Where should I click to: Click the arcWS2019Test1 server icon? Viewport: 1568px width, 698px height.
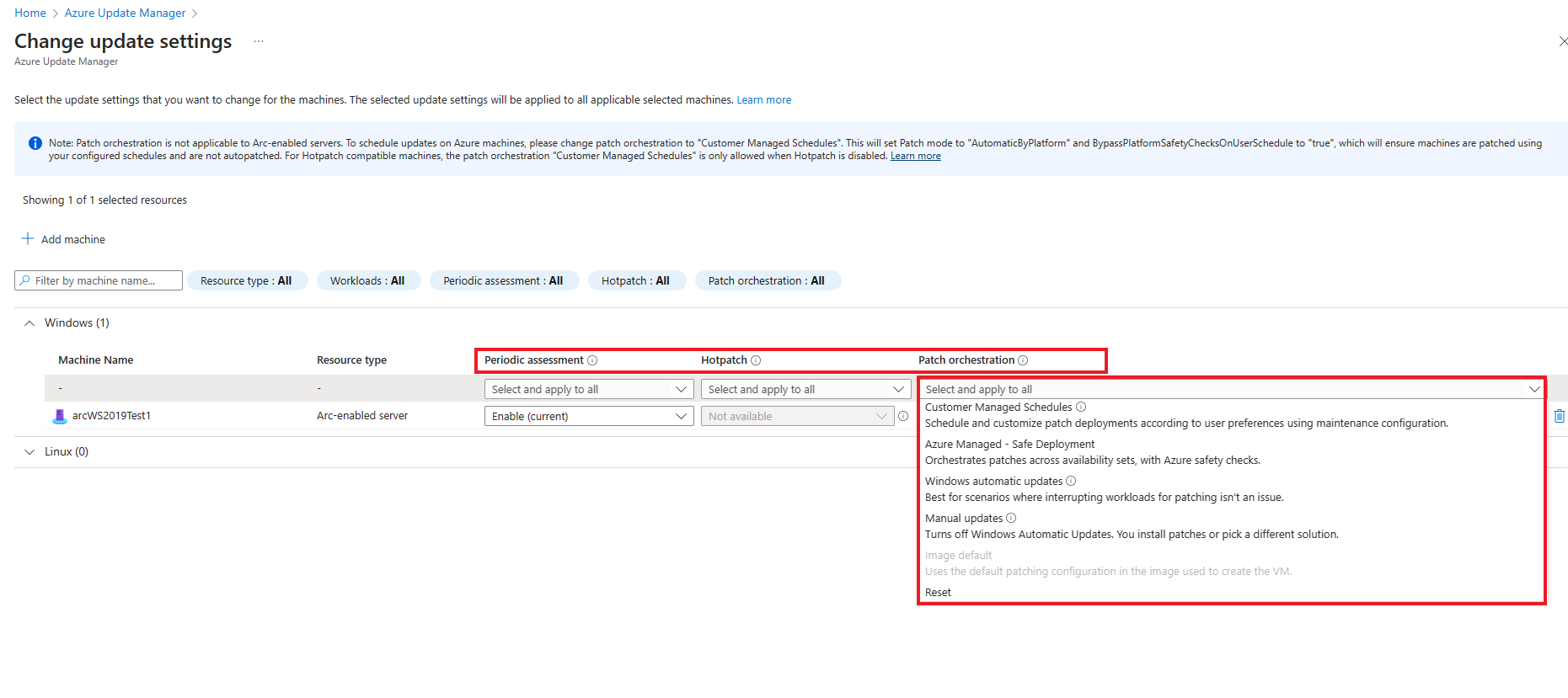tap(60, 416)
